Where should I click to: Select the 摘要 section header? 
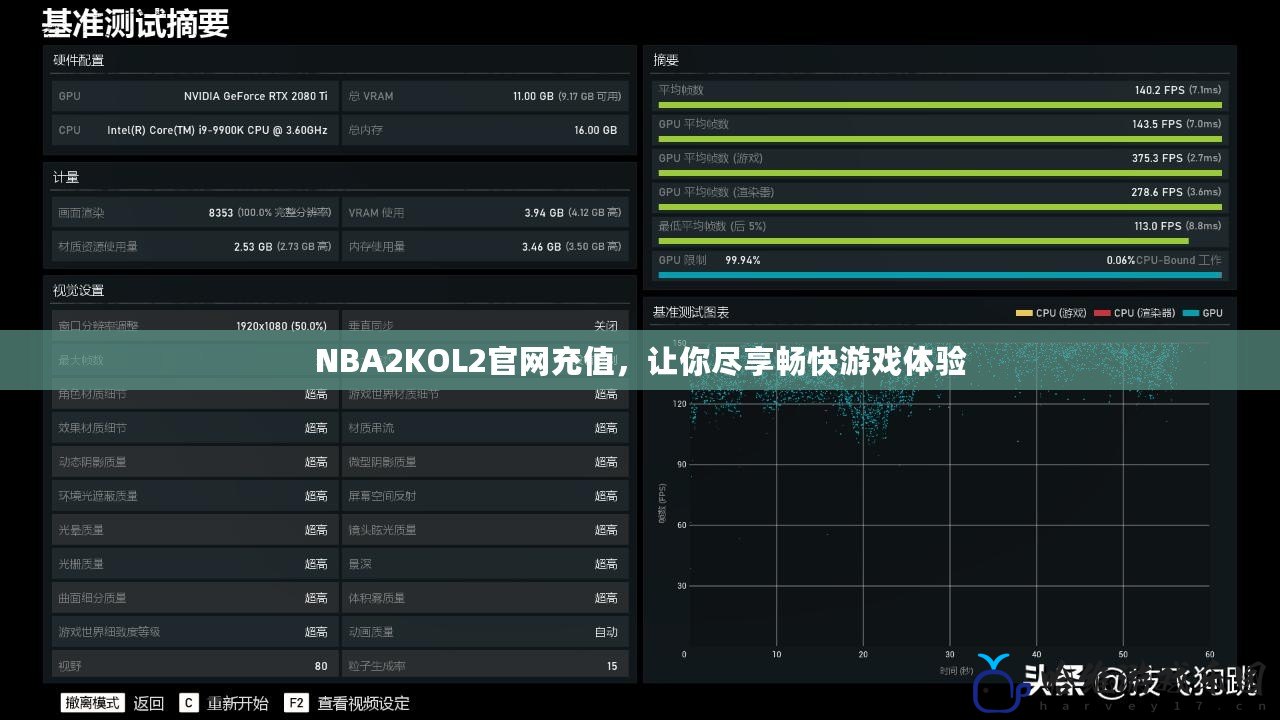pyautogui.click(x=666, y=60)
